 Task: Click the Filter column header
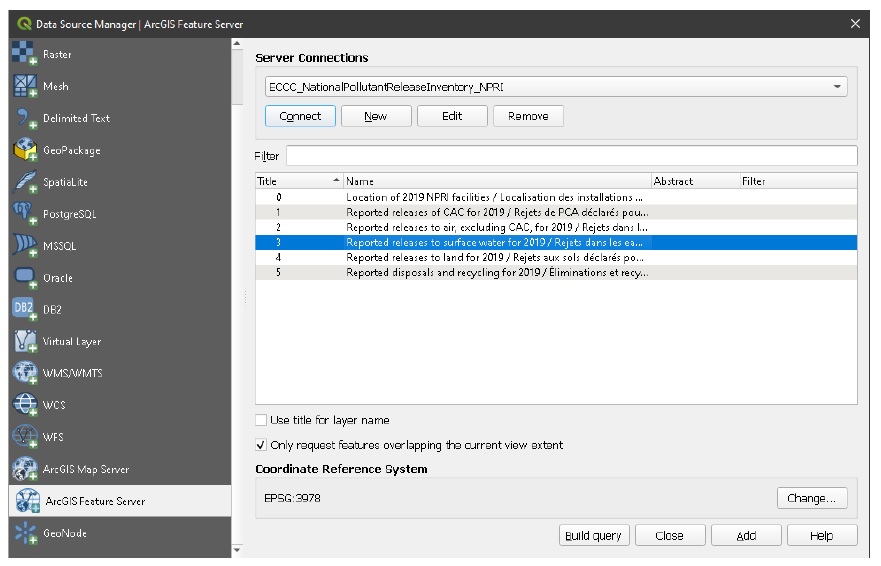798,181
